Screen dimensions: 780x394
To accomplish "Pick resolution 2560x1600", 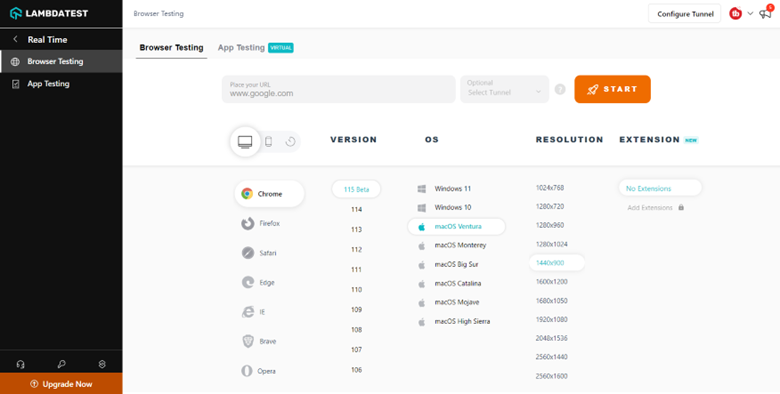I will click(552, 376).
